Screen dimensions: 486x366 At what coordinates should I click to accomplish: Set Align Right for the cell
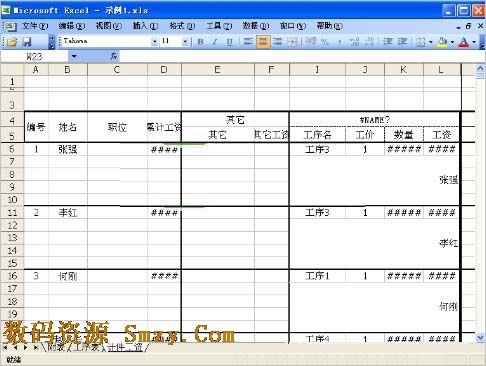click(277, 42)
